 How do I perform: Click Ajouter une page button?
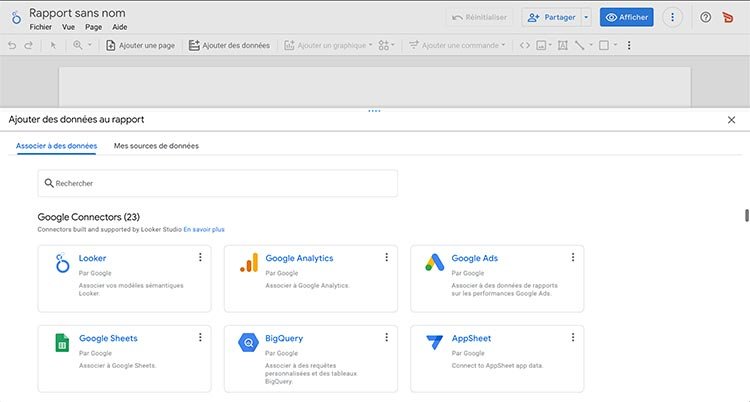(141, 45)
